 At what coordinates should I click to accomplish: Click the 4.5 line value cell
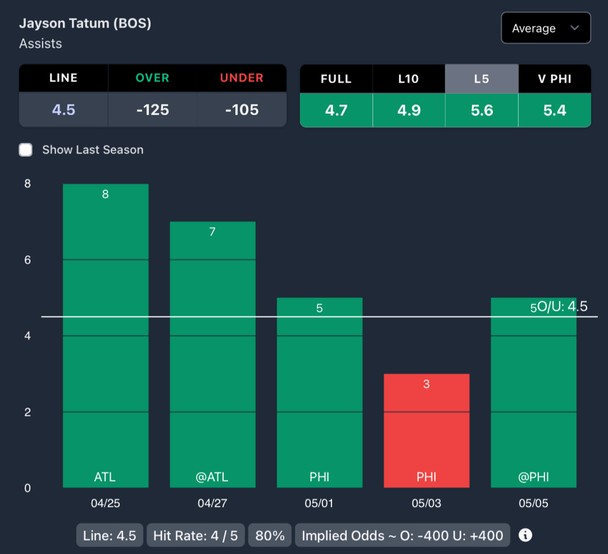point(63,109)
